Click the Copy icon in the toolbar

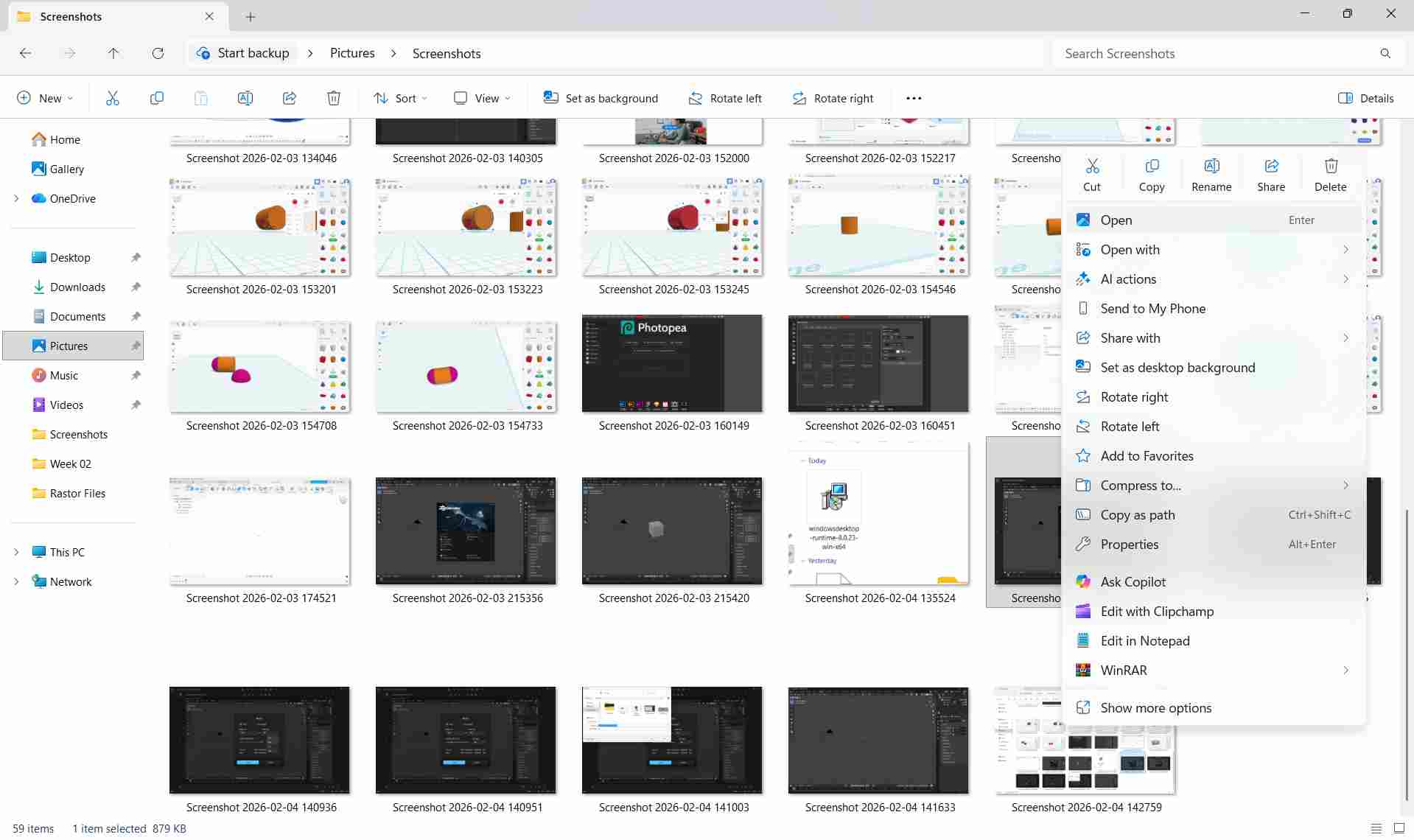[156, 98]
